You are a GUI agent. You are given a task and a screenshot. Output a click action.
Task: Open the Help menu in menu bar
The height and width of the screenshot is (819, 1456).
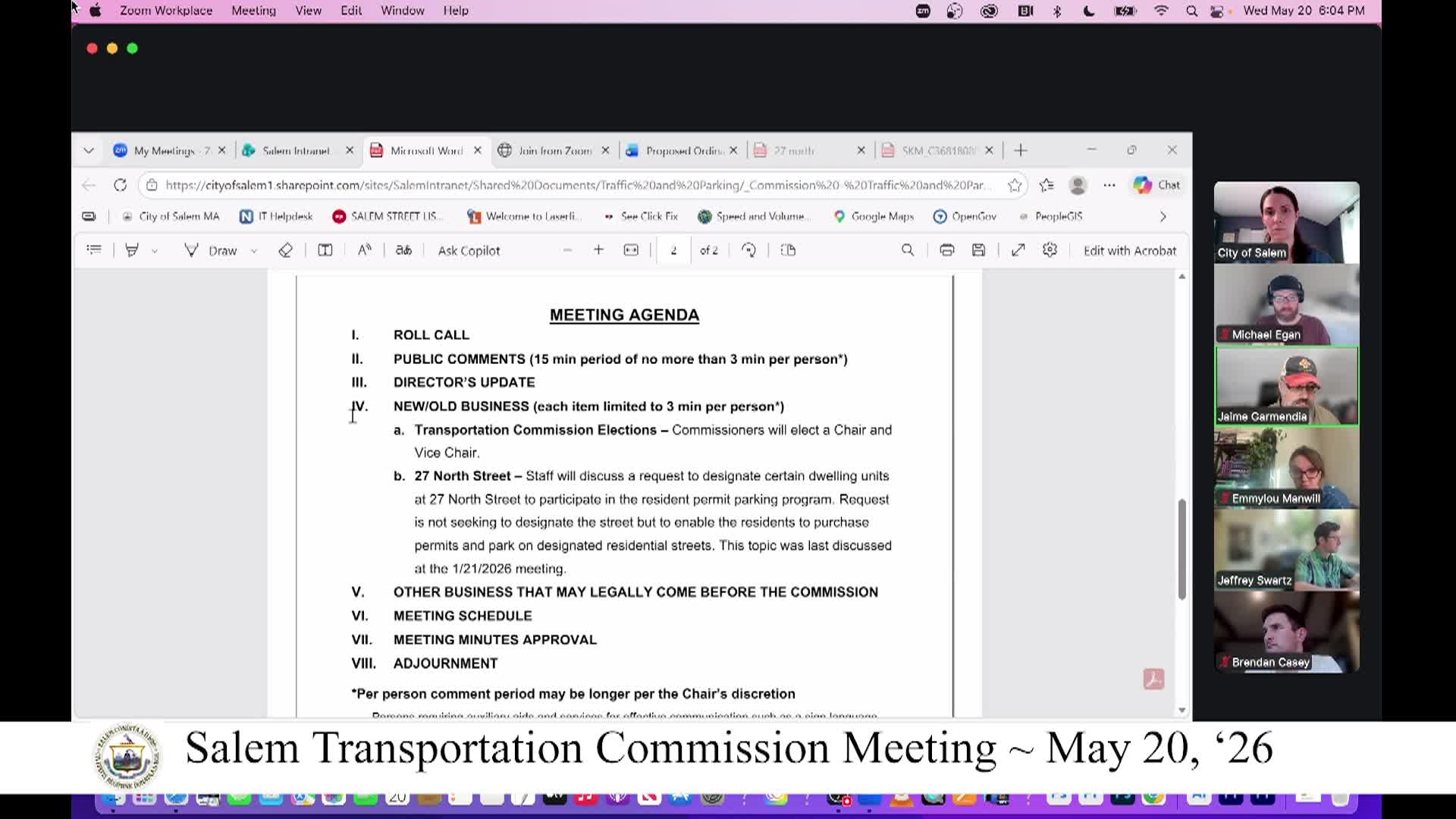coord(456,11)
